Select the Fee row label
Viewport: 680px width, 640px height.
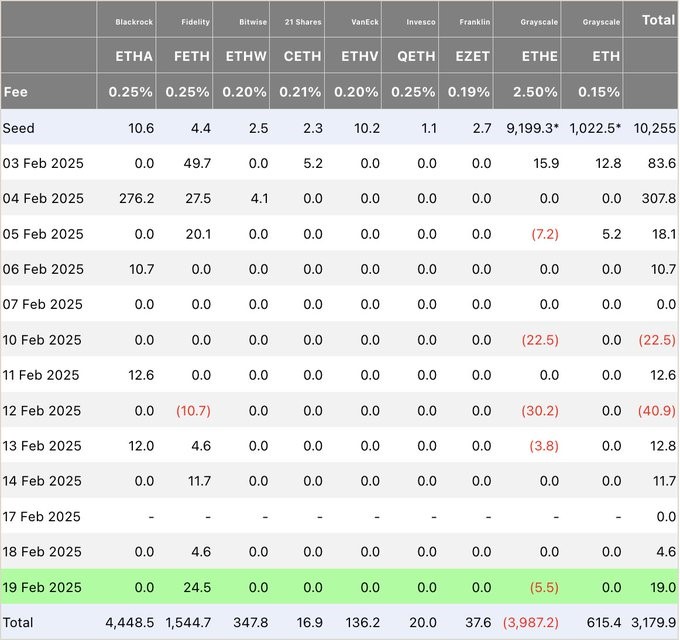(16, 92)
